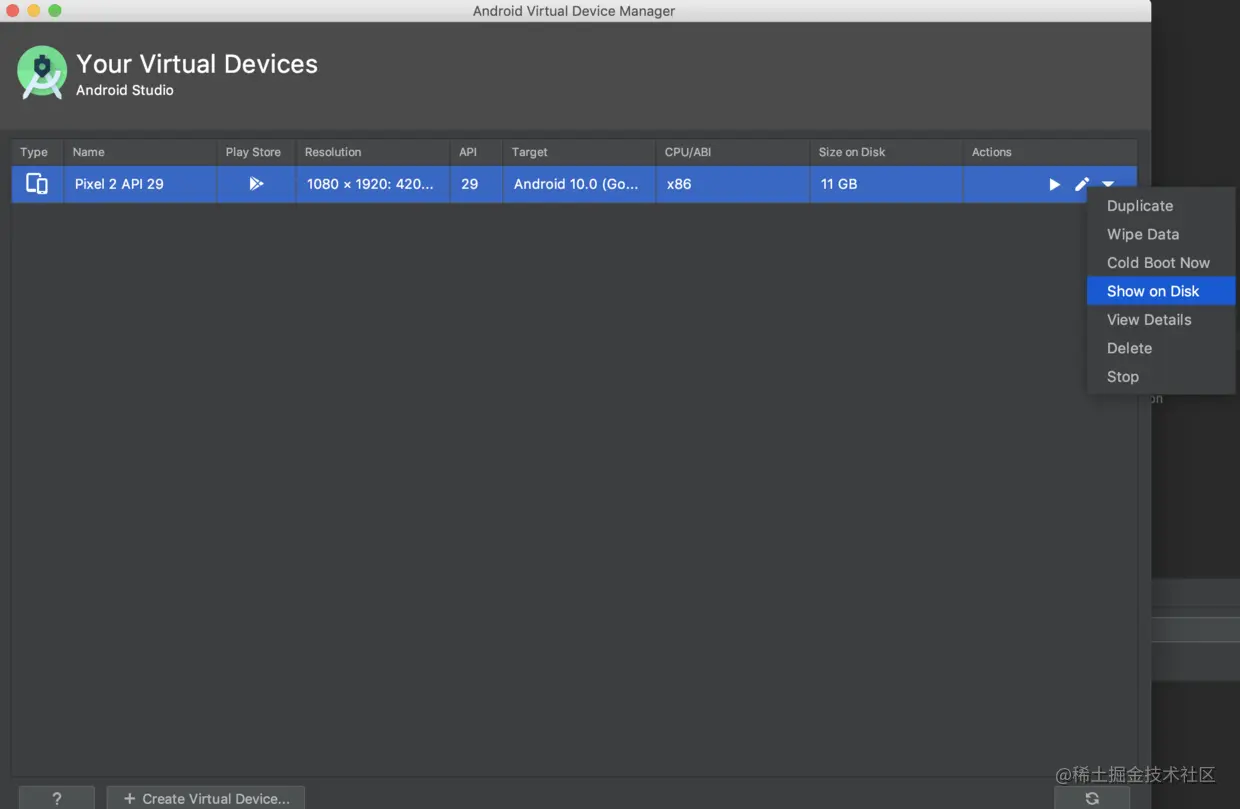Sort by the Size on Disk column header
1240x809 pixels.
pos(886,152)
